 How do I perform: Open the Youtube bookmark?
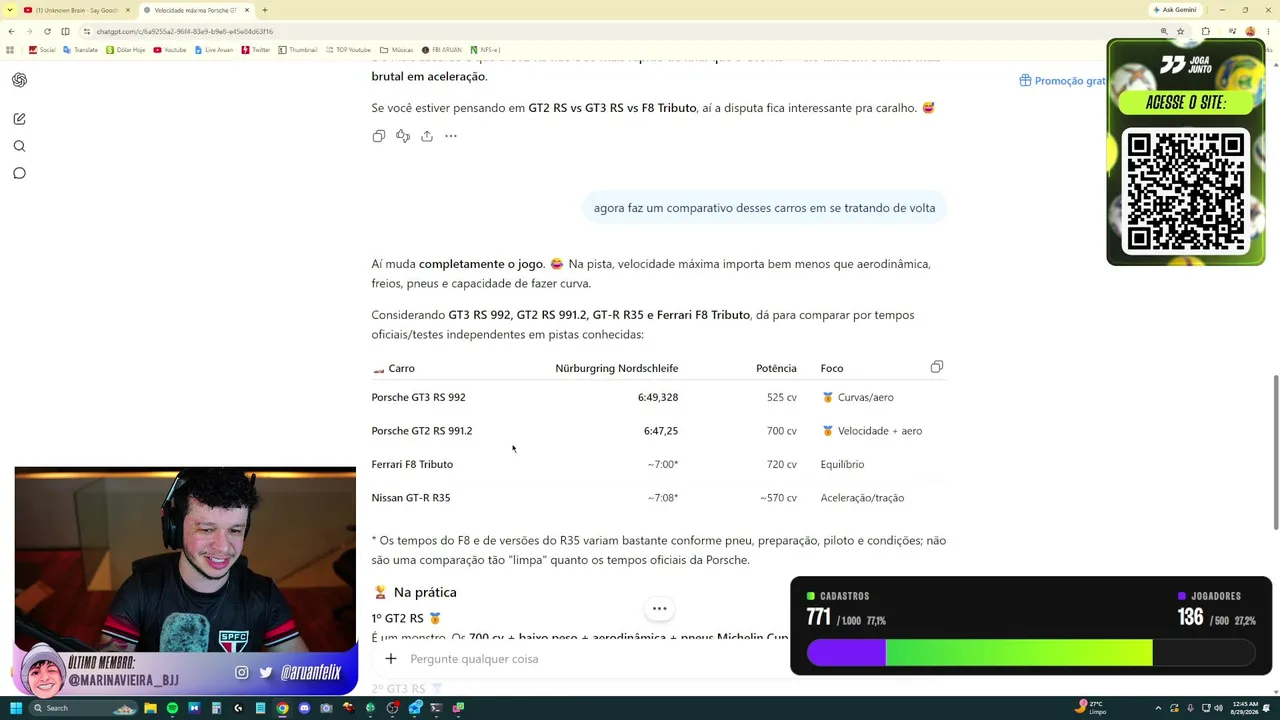[170, 49]
